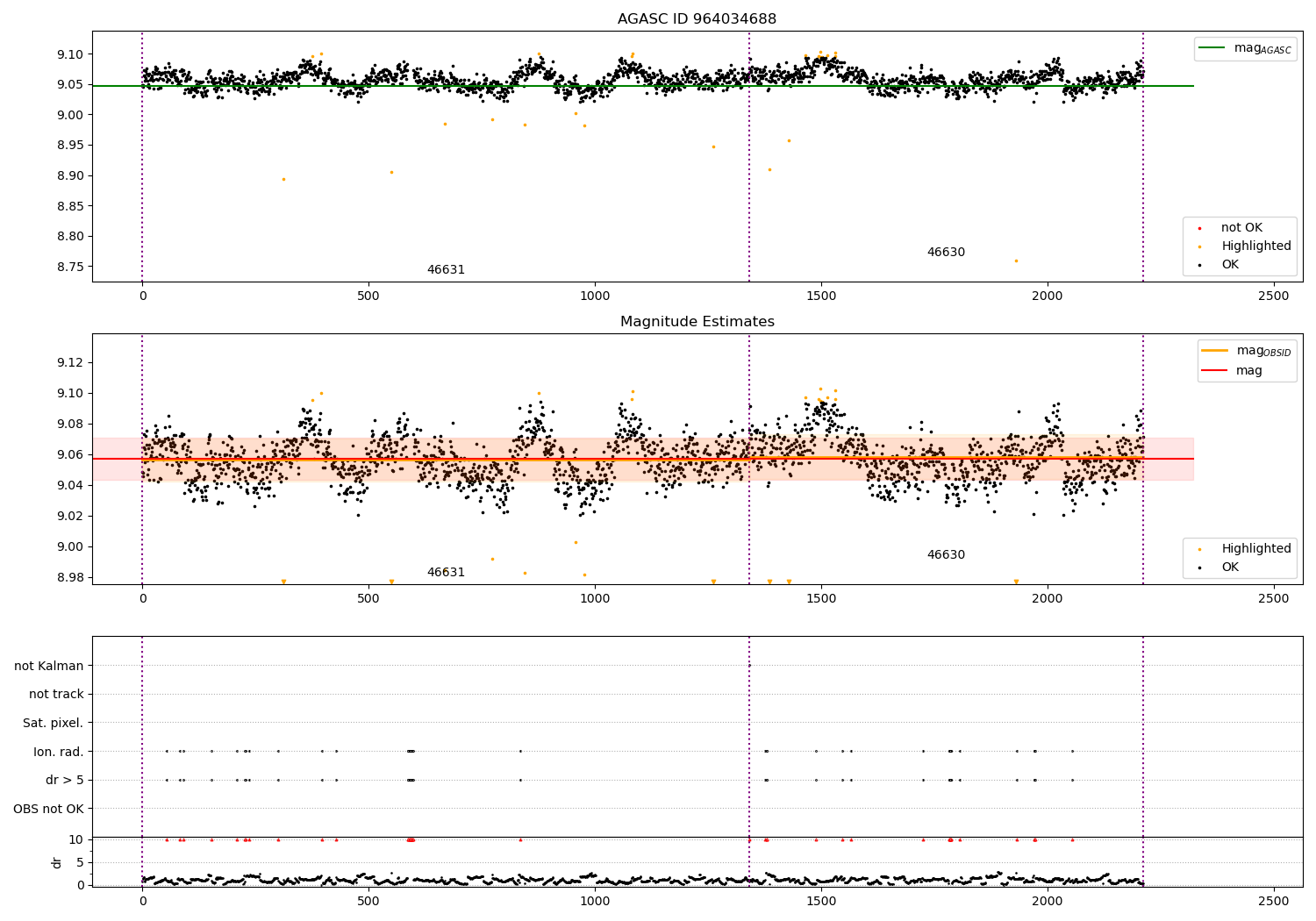Click the 46630 obsid label in Magnitude Estimates plot

946,555
